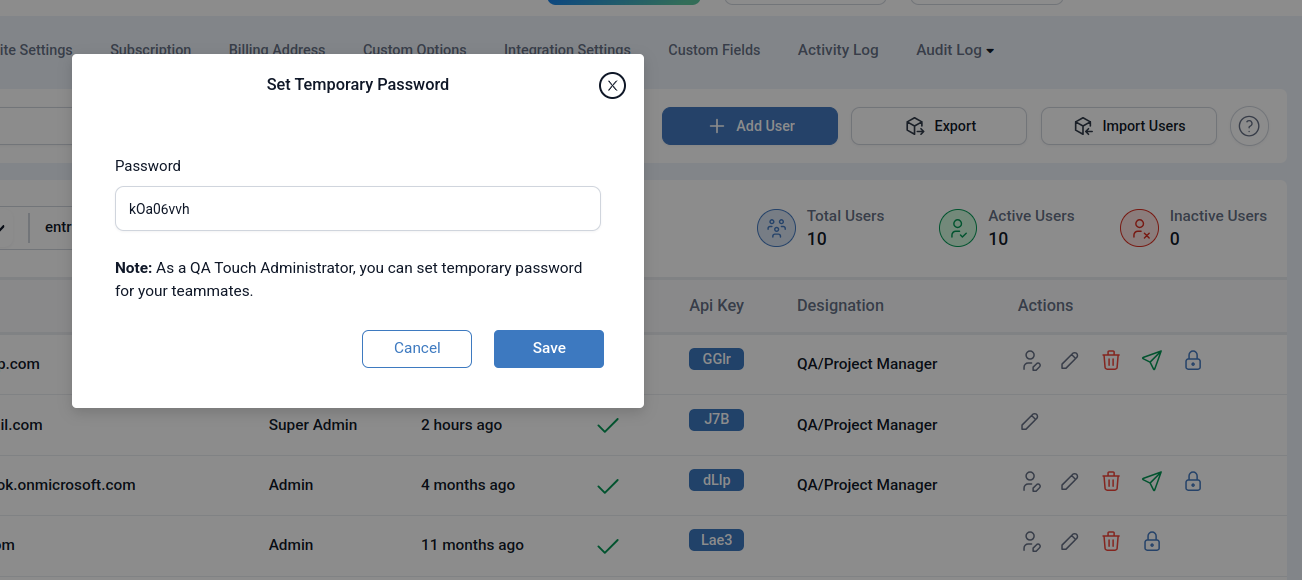Click the temporary Password input field

tap(357, 209)
